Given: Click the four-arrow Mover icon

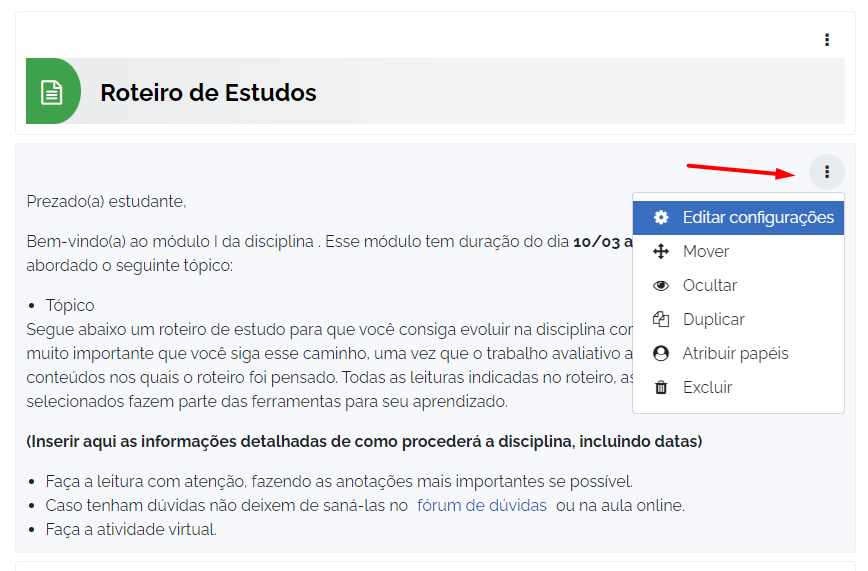Looking at the screenshot, I should coord(660,252).
